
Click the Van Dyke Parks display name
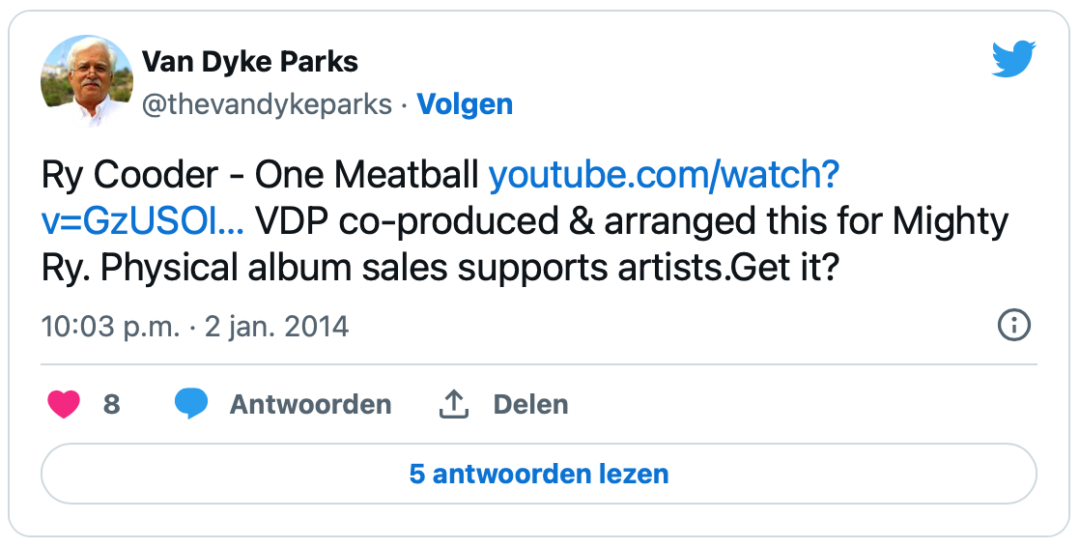pyautogui.click(x=250, y=62)
